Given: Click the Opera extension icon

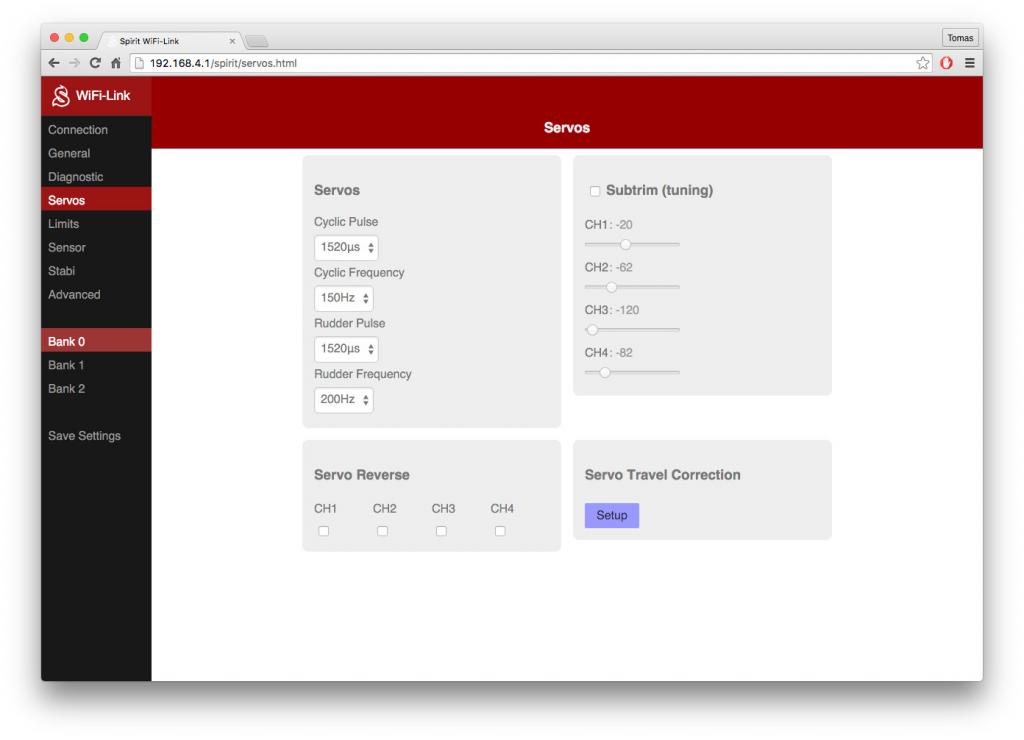Looking at the screenshot, I should 949,64.
